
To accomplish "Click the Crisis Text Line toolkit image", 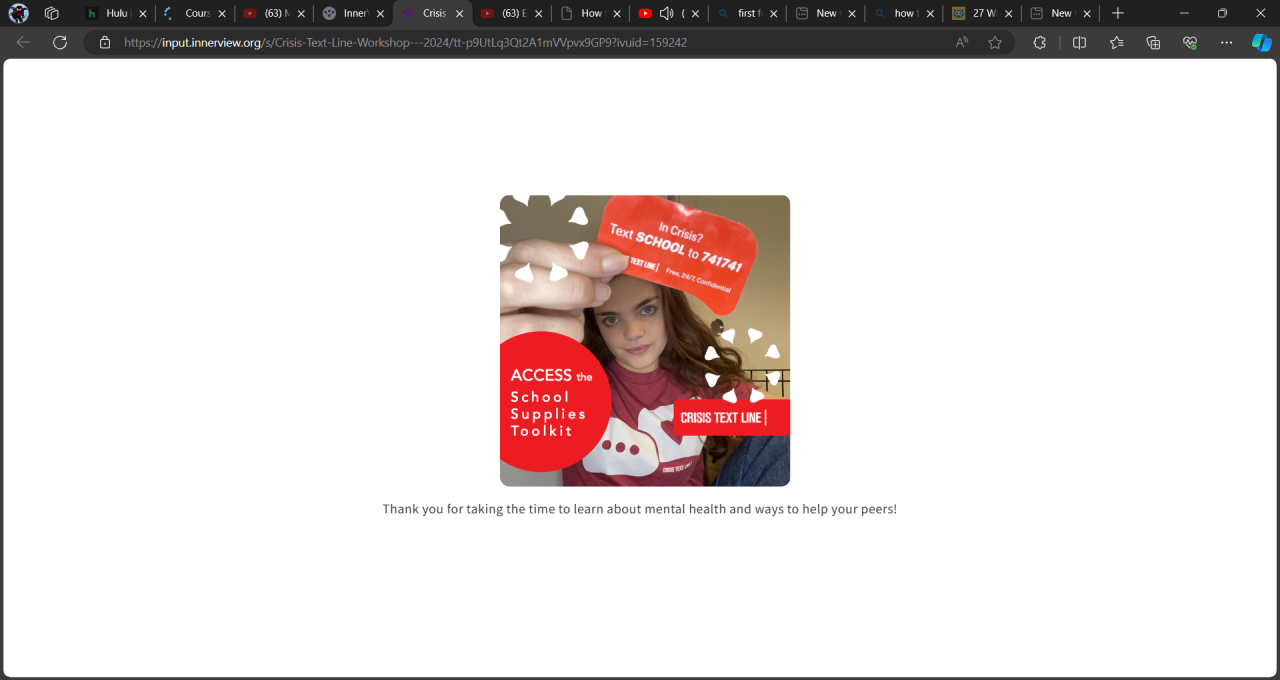I will [645, 341].
